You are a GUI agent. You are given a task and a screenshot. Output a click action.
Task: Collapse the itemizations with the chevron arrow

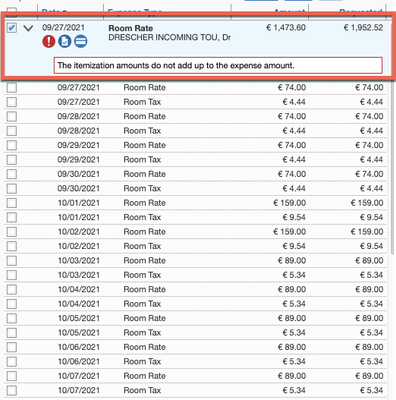click(x=28, y=28)
